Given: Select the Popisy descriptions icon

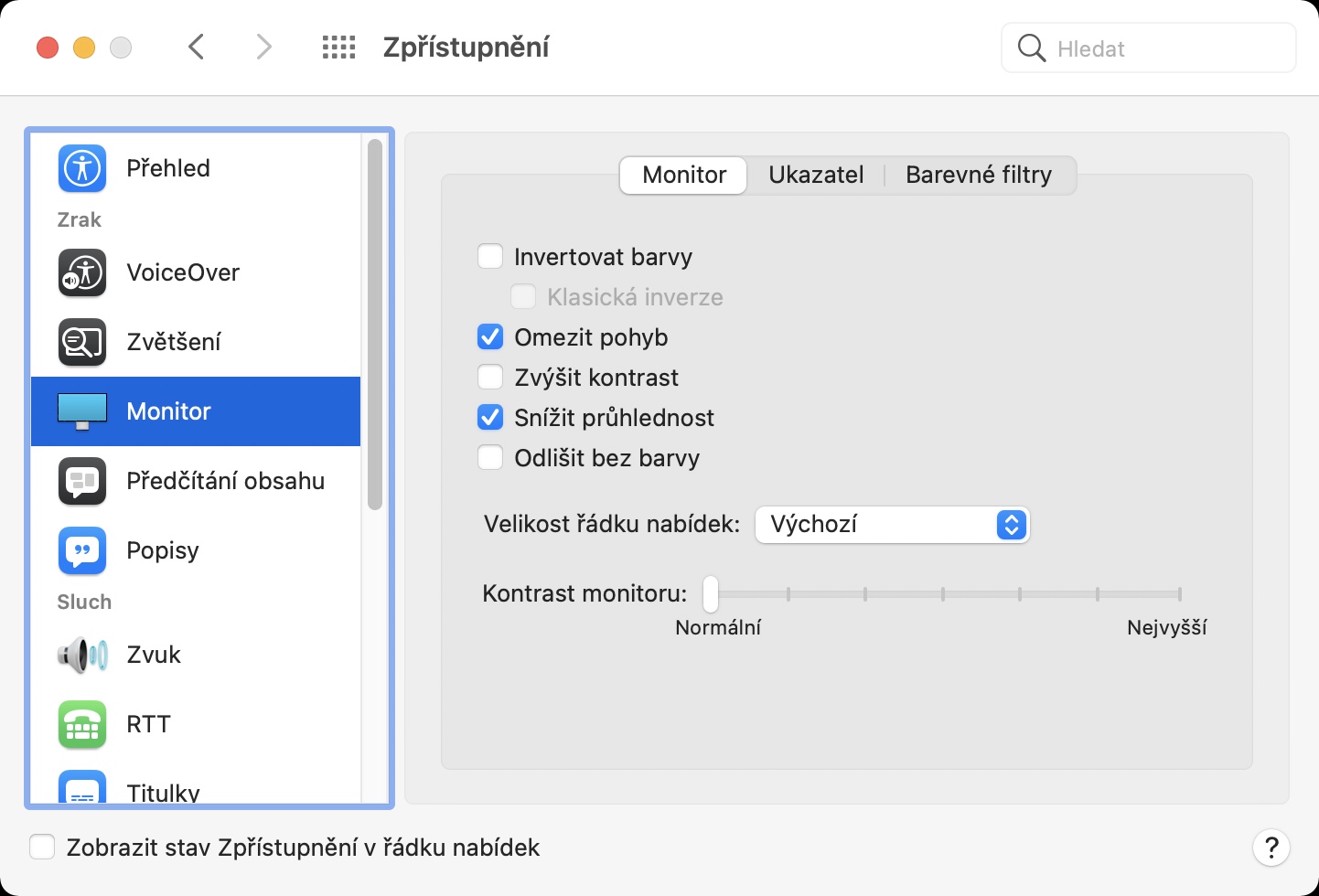Looking at the screenshot, I should [x=82, y=550].
